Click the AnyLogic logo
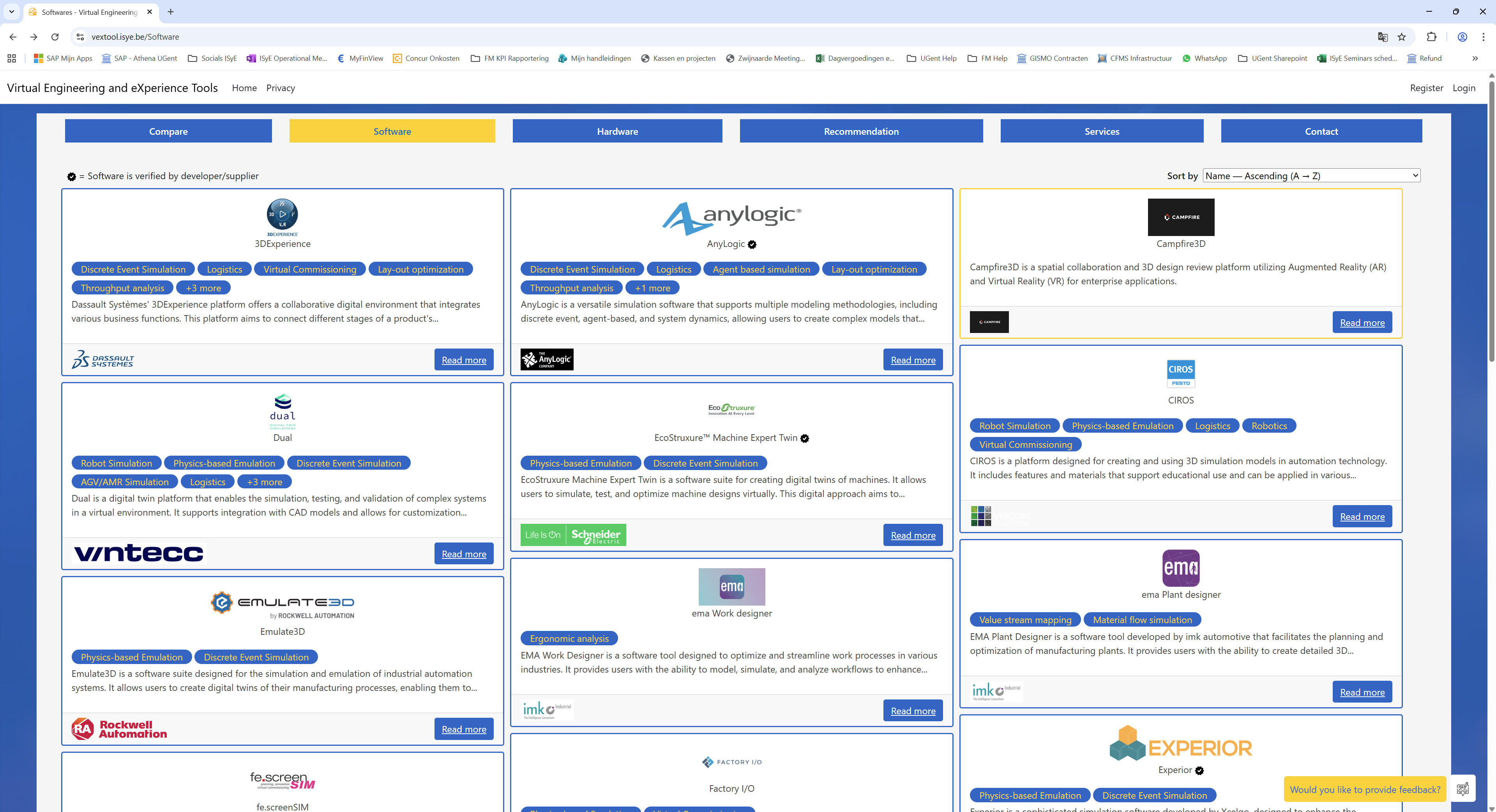Screen dimensions: 1496x812 pyautogui.click(x=731, y=217)
